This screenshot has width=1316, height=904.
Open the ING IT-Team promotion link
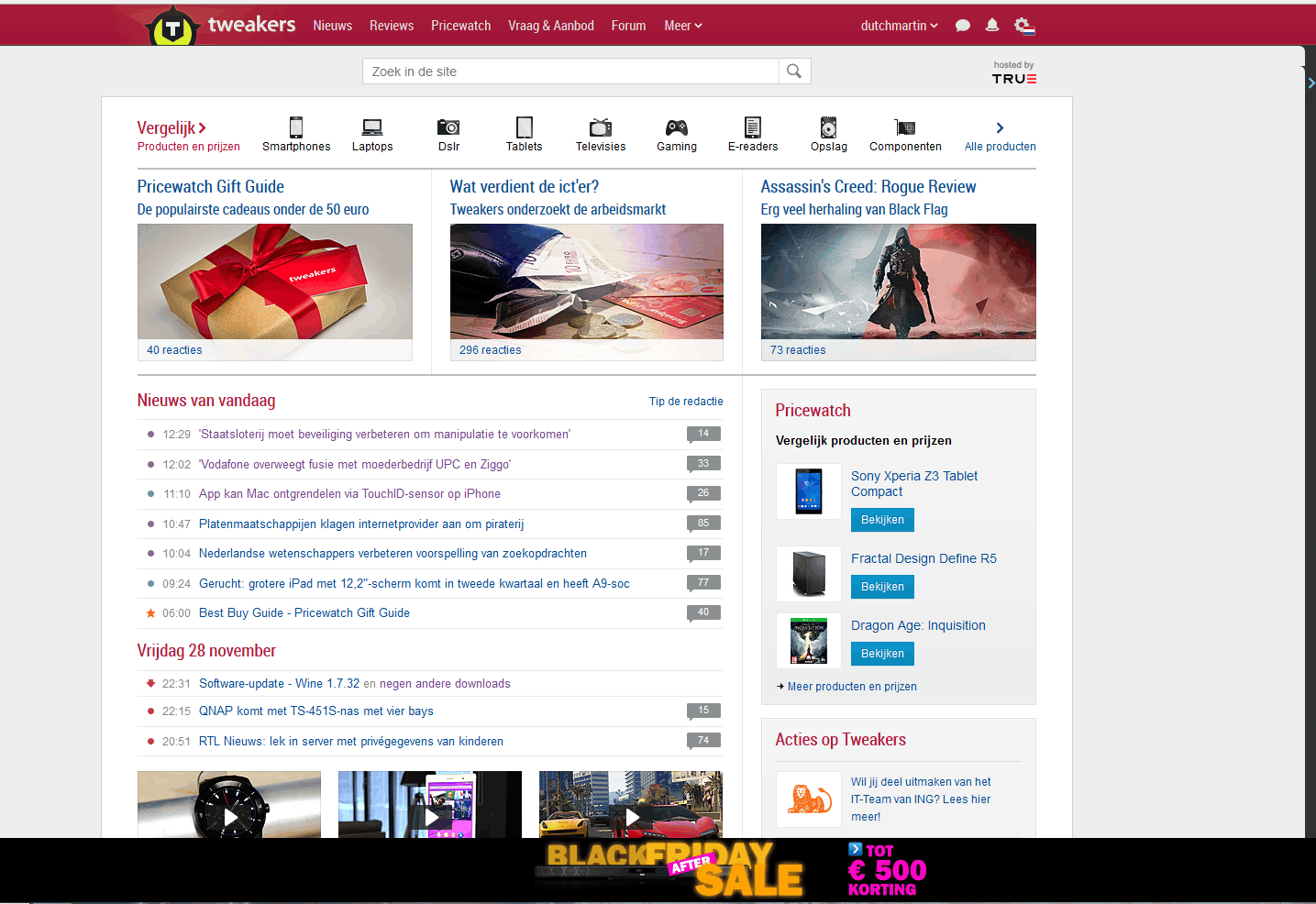point(921,799)
